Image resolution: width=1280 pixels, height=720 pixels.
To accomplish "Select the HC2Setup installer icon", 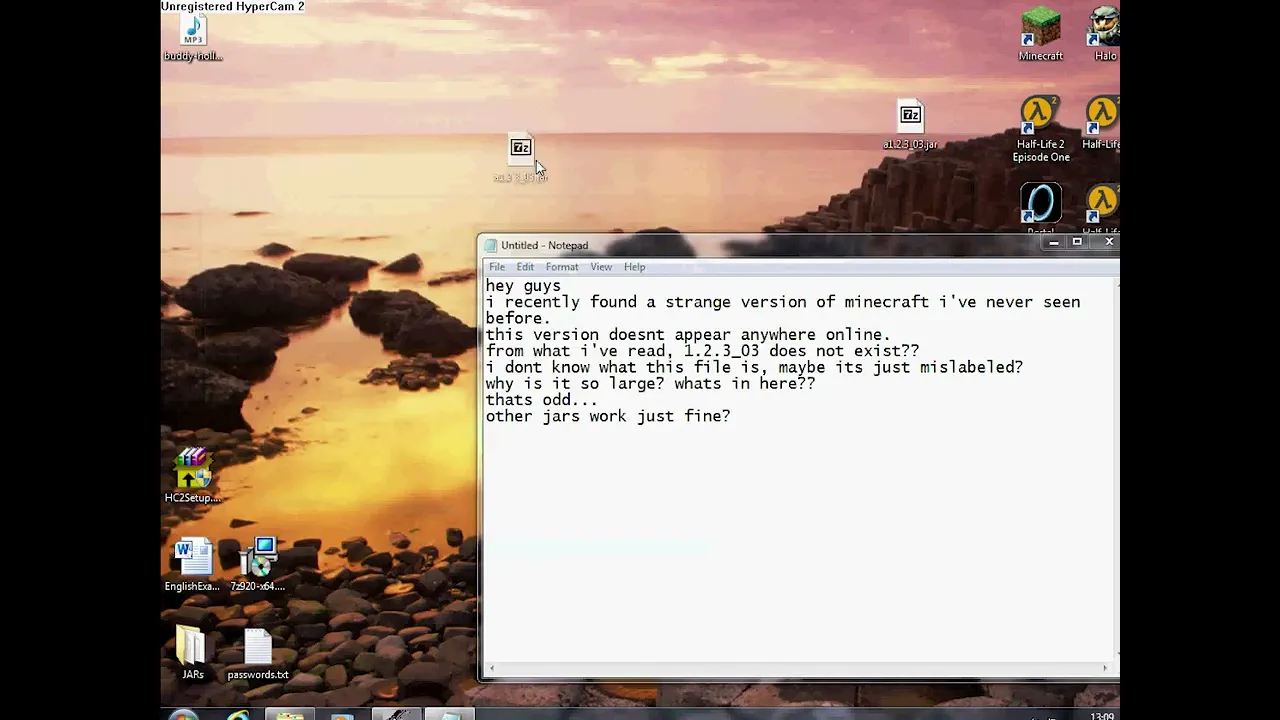I will click(x=193, y=472).
